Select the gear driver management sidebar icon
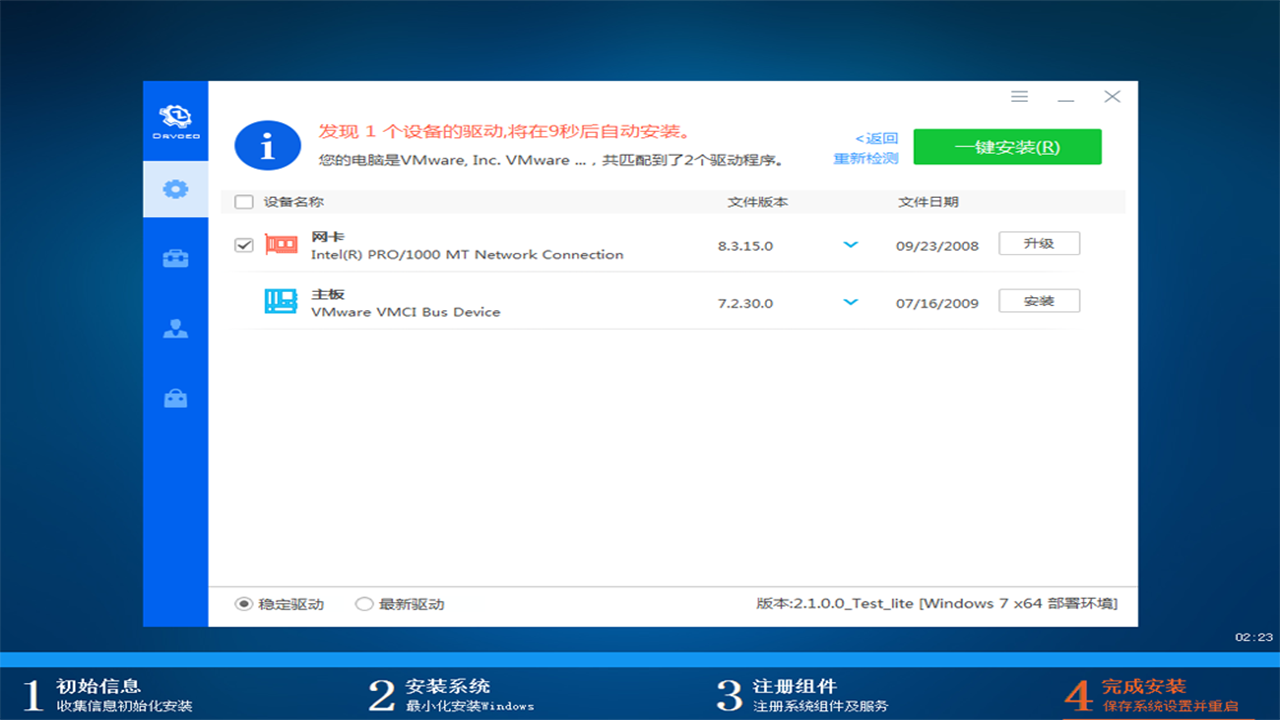Viewport: 1280px width, 720px height. [x=175, y=188]
